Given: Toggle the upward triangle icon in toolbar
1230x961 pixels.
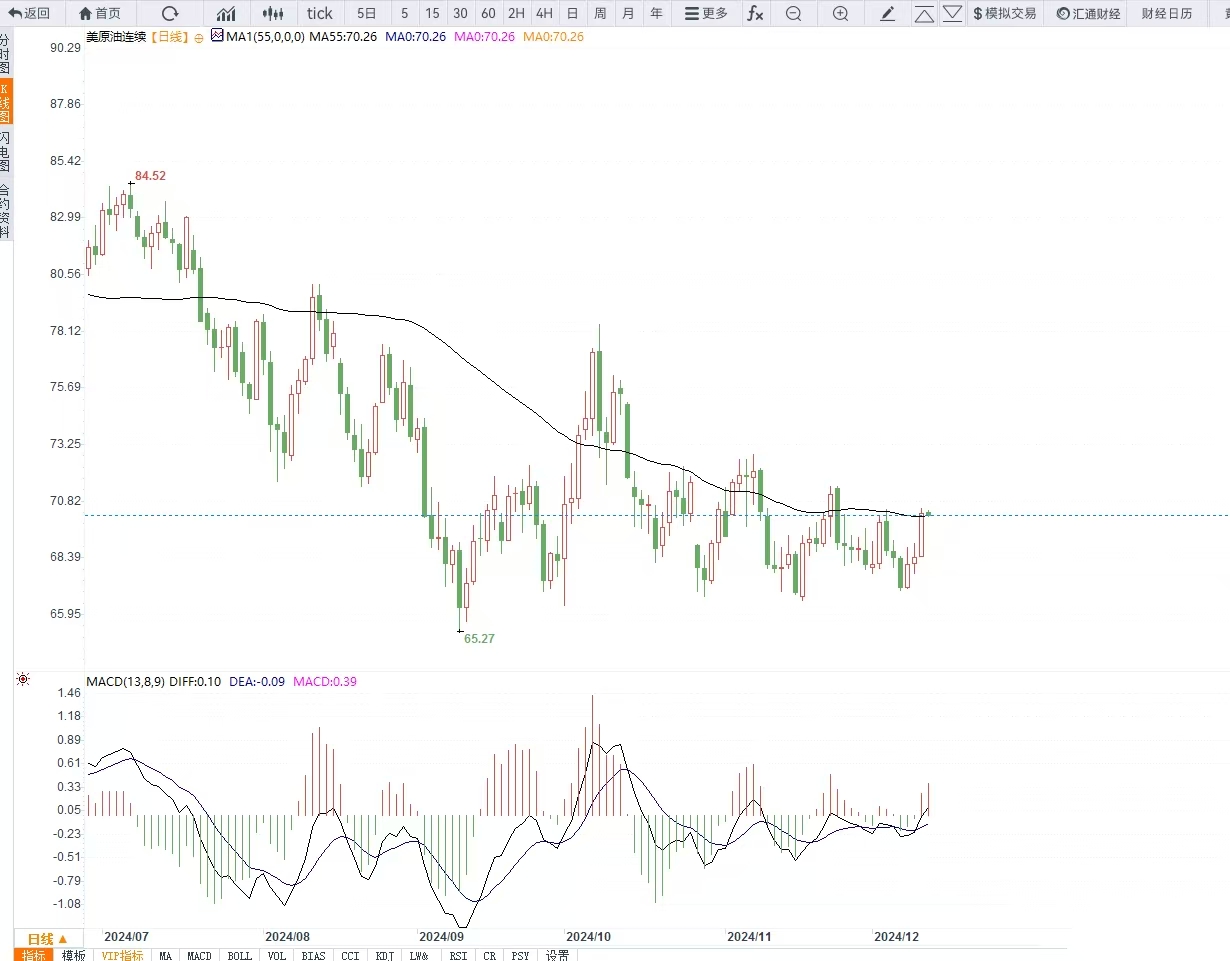Looking at the screenshot, I should click(x=924, y=13).
